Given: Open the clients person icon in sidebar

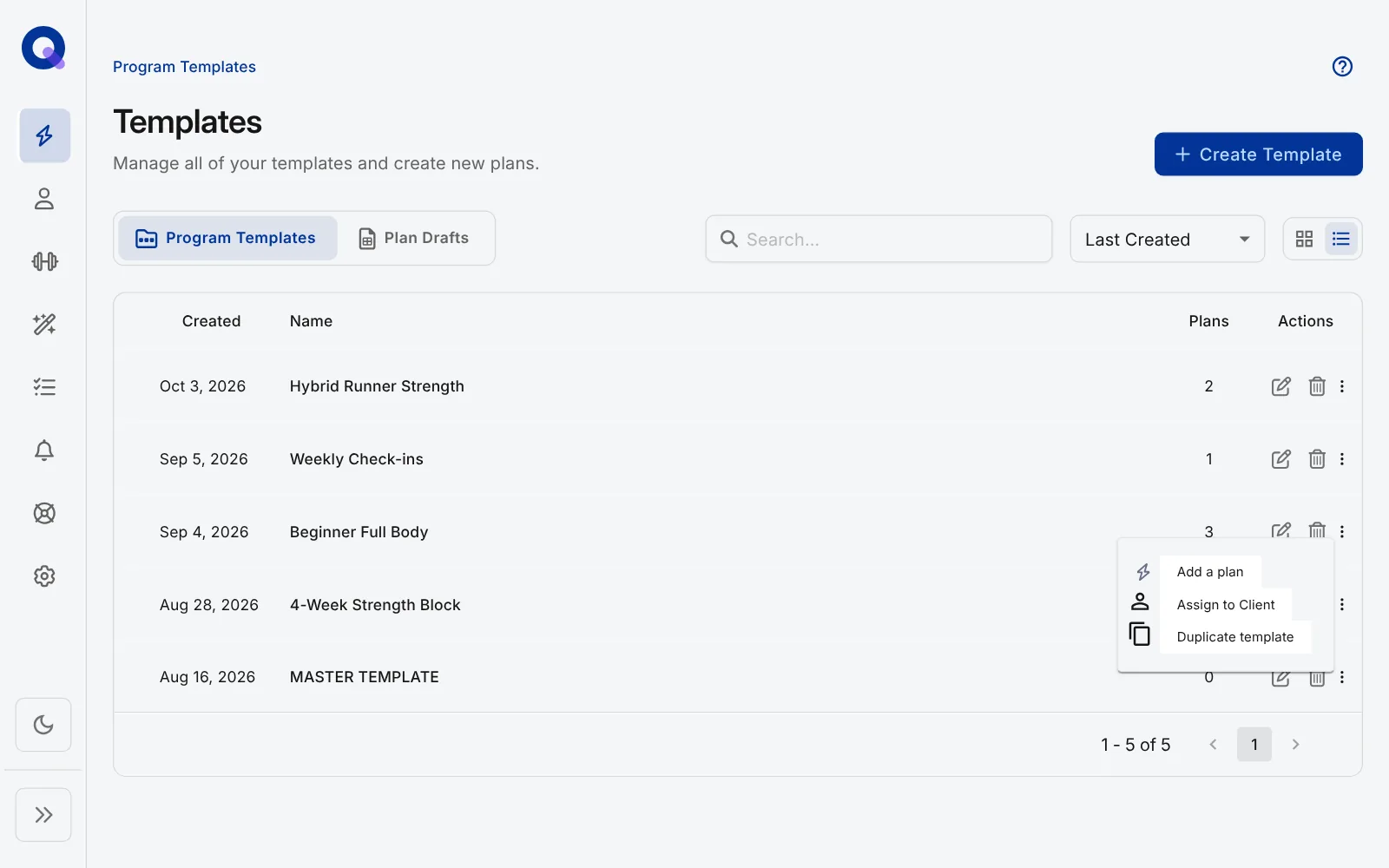Looking at the screenshot, I should pos(44,199).
